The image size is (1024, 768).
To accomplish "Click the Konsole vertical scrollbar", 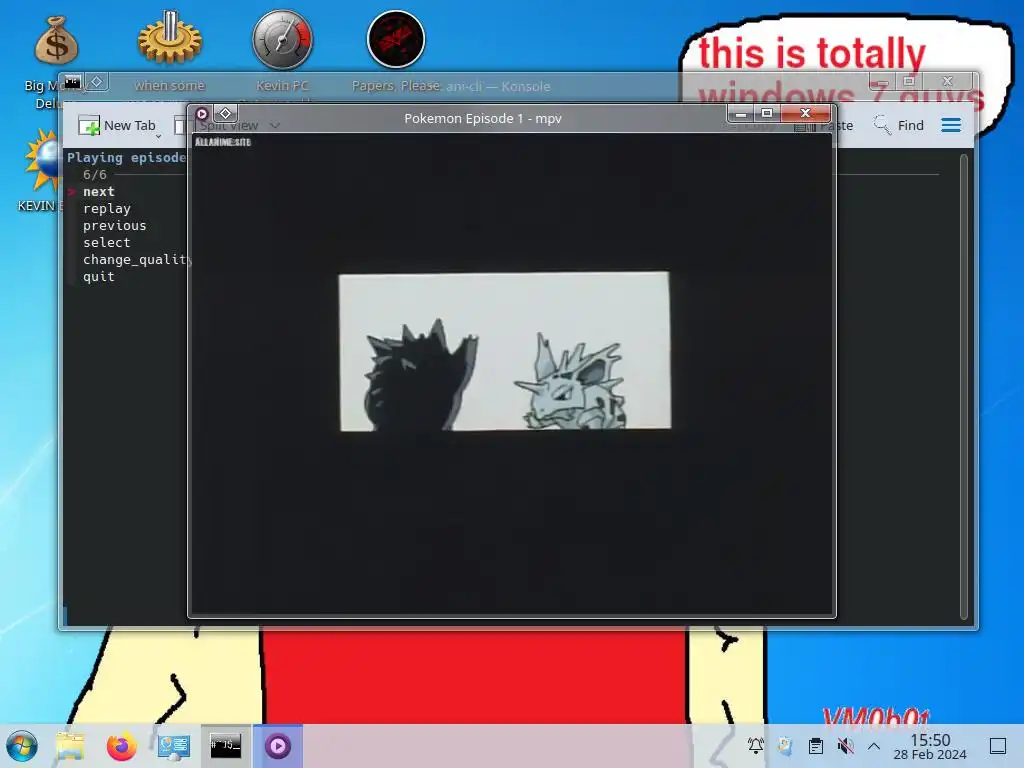I will point(964,387).
